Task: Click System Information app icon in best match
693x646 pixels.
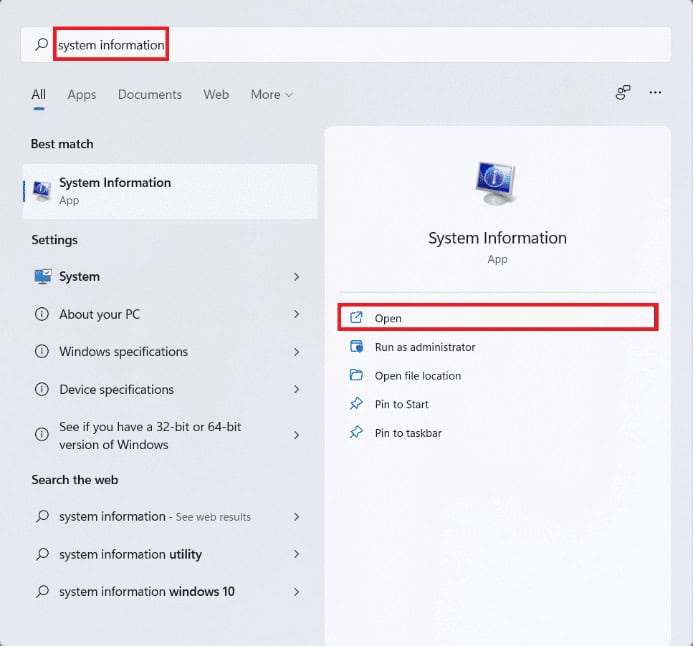Action: [42, 191]
